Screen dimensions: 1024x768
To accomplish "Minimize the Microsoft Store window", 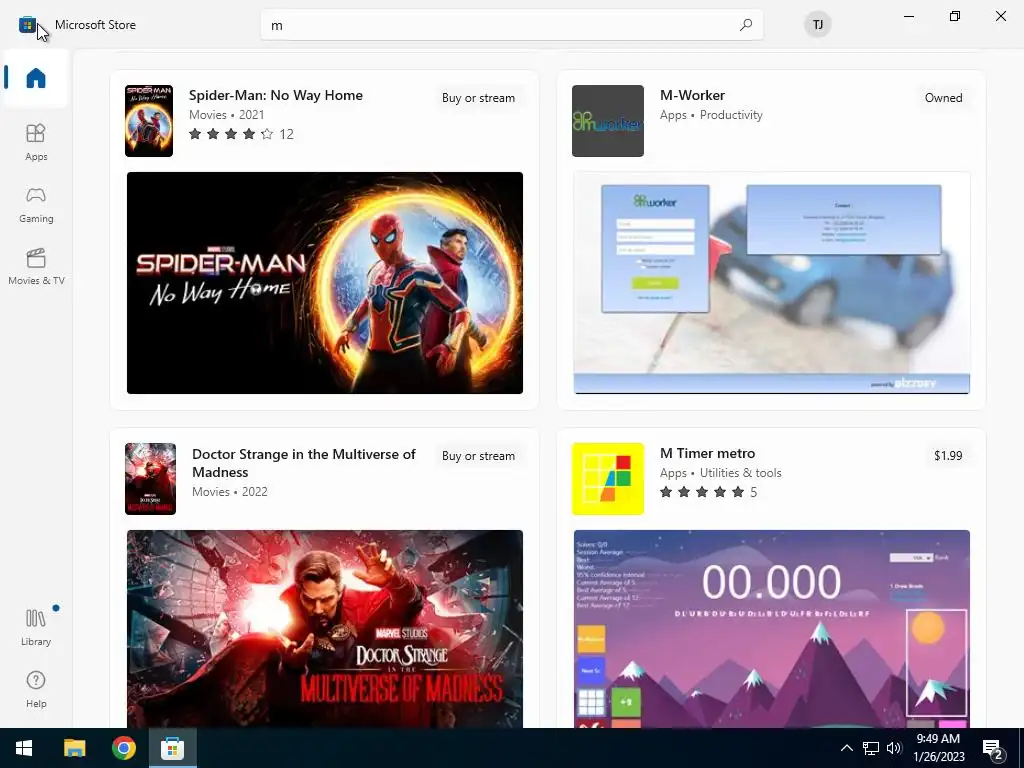I will coord(908,16).
